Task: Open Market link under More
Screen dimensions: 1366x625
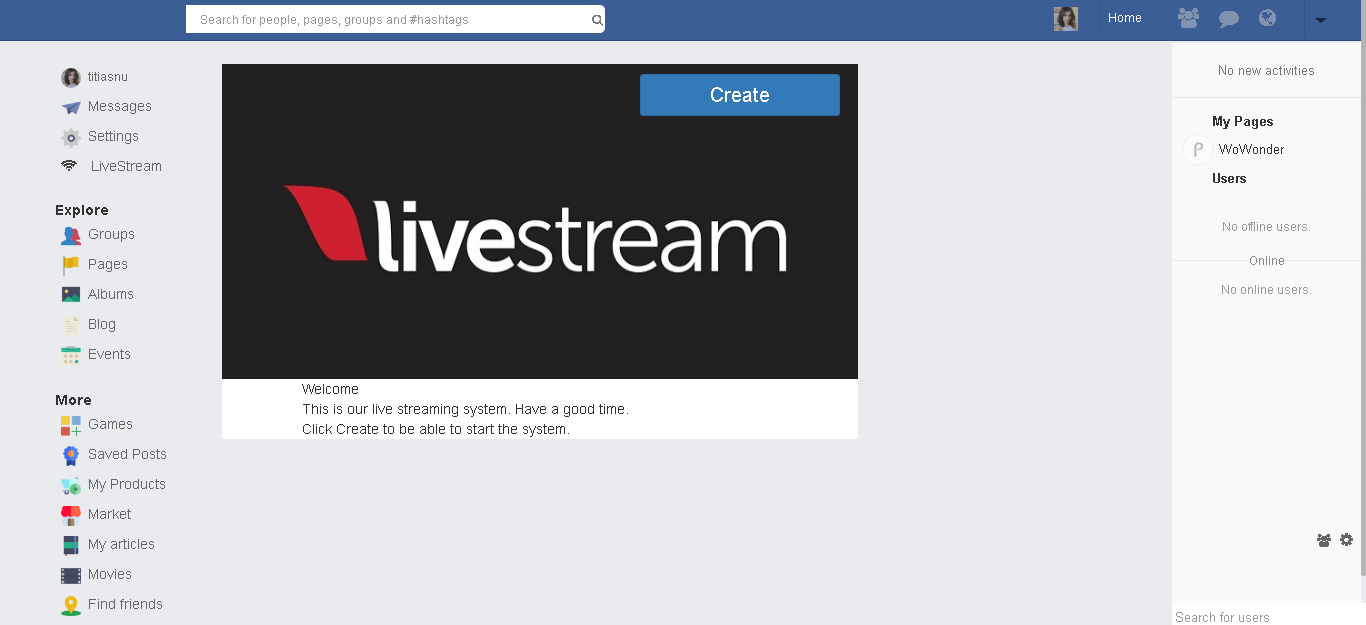Action: point(110,515)
